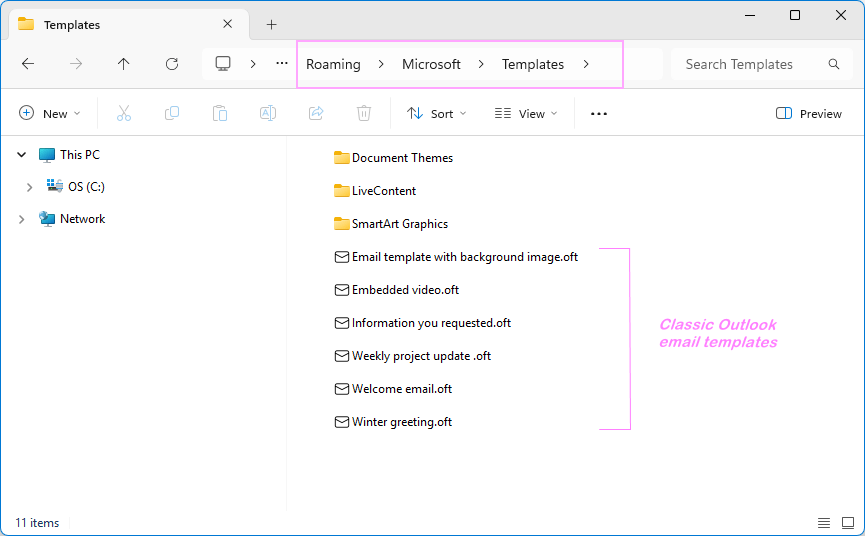The image size is (865, 536).
Task: Click the Document Themes folder icon
Action: pos(341,158)
